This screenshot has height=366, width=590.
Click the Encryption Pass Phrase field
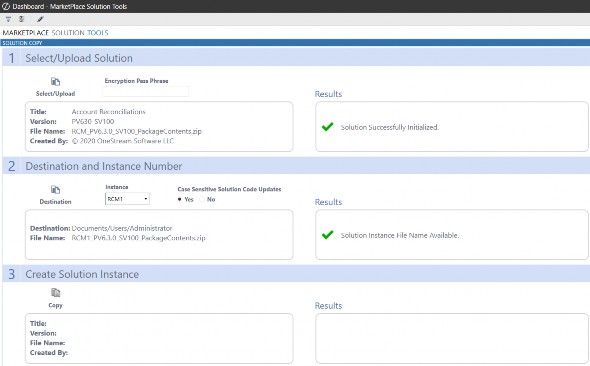coord(146,91)
